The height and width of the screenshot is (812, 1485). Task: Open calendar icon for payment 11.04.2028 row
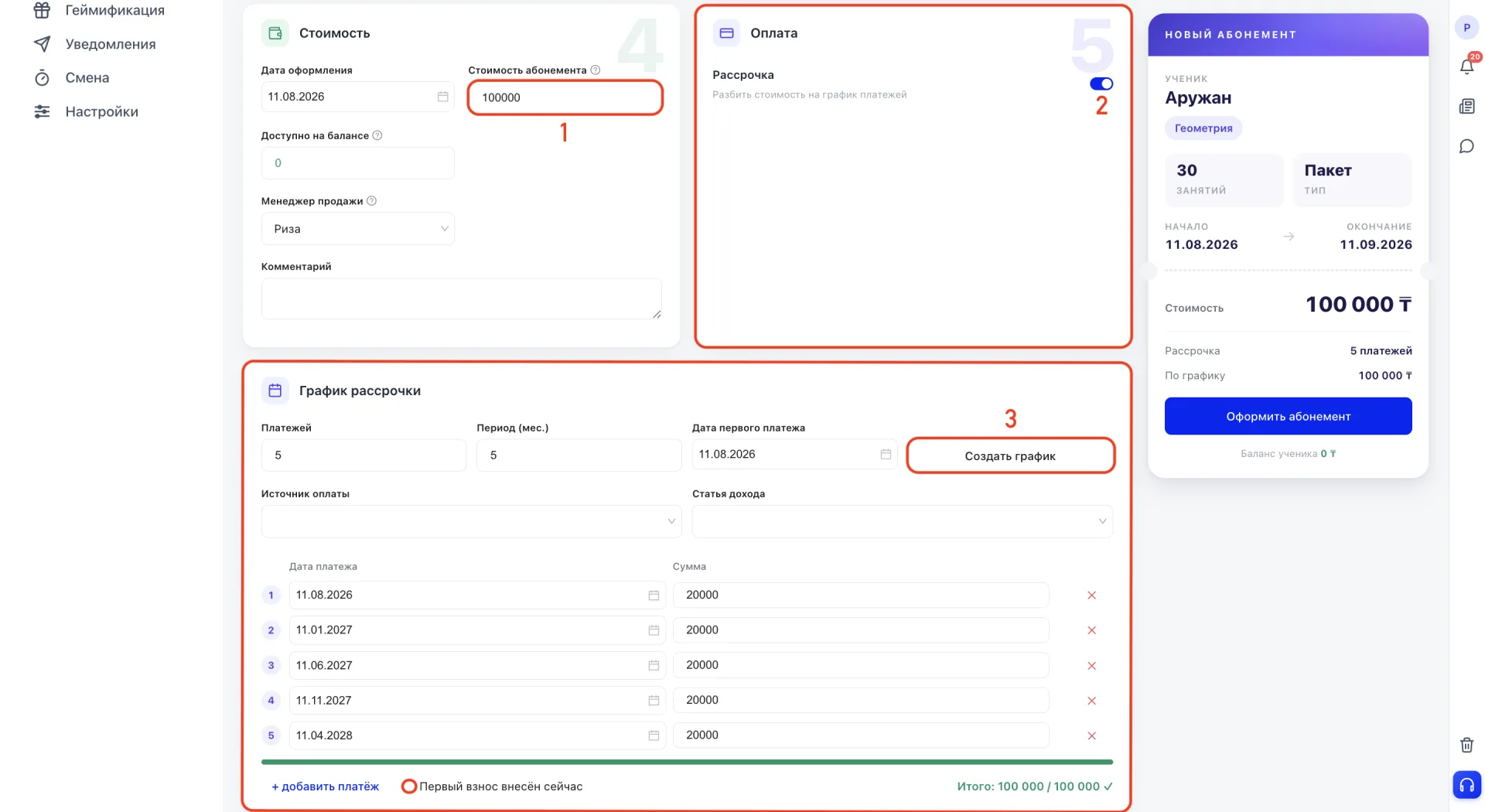[x=654, y=735]
